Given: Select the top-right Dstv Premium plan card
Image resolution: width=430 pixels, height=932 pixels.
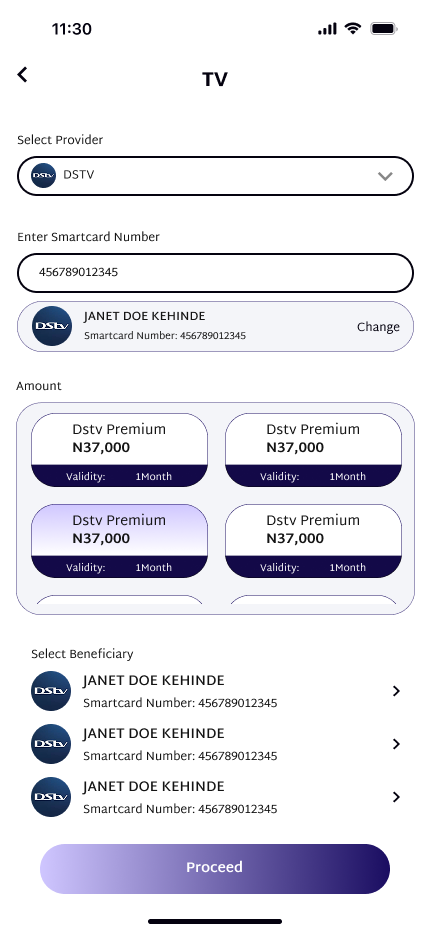Looking at the screenshot, I should [313, 450].
